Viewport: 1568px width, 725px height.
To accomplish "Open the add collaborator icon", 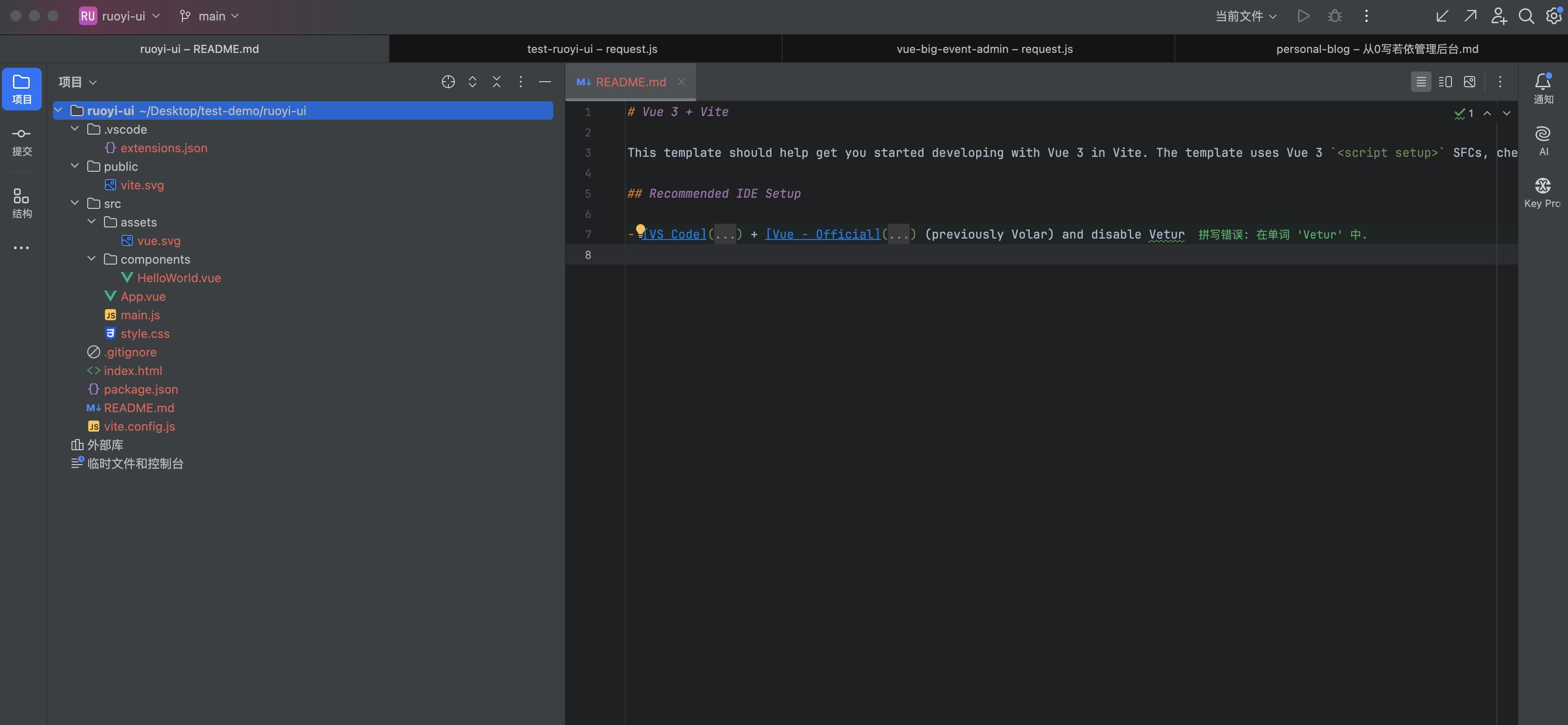I will pyautogui.click(x=1499, y=16).
